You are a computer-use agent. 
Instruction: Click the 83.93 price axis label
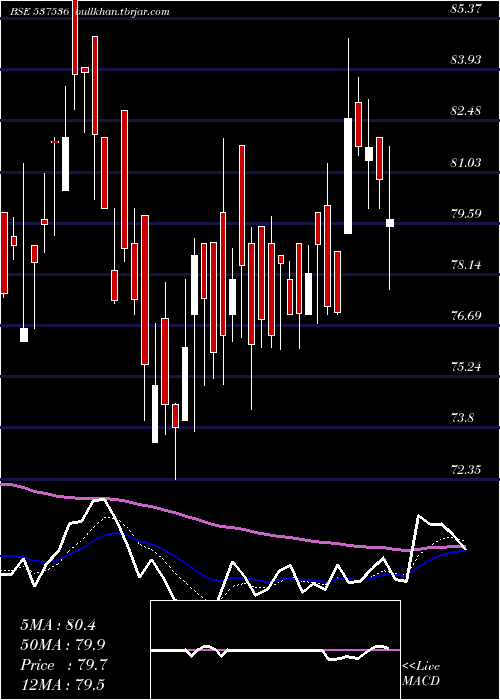pos(466,59)
